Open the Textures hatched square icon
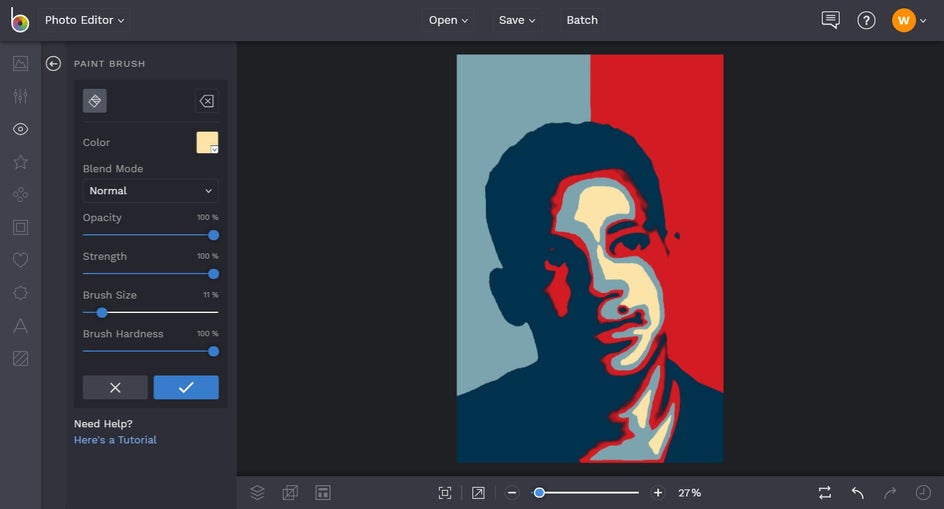The height and width of the screenshot is (509, 944). [20, 358]
